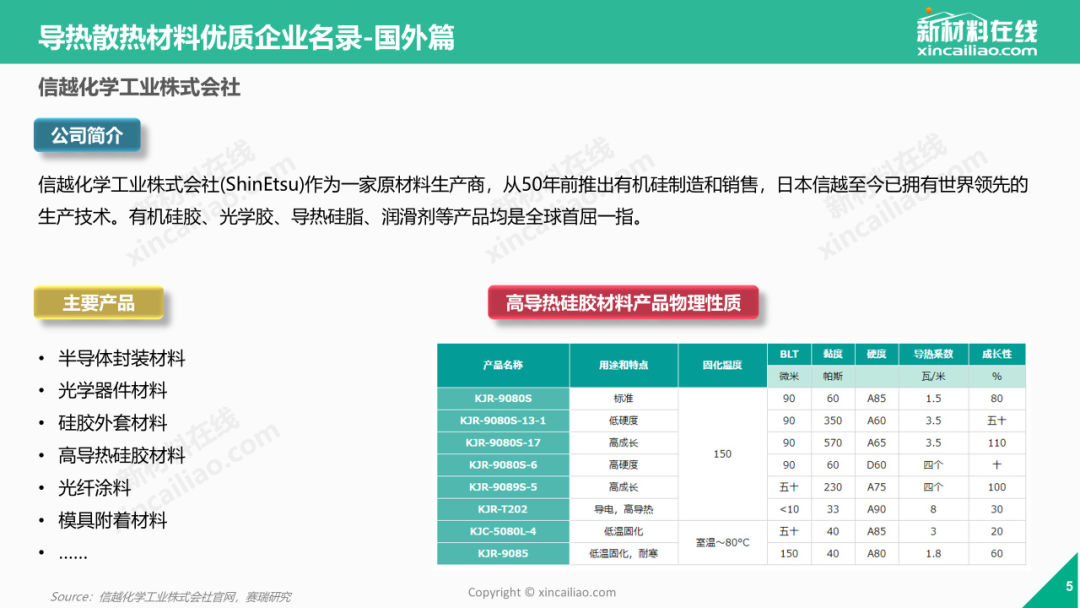Click the 低温固化, 耐寒 feature cell
This screenshot has width=1080, height=608.
coord(623,553)
